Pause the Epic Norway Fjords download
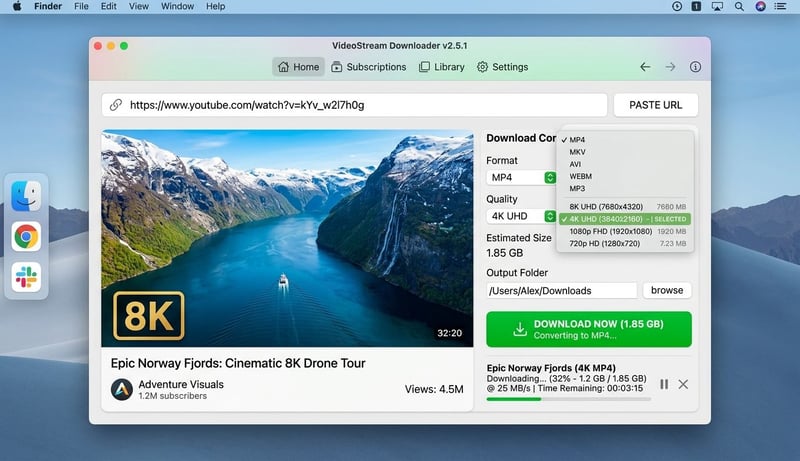800x461 pixels. [664, 384]
